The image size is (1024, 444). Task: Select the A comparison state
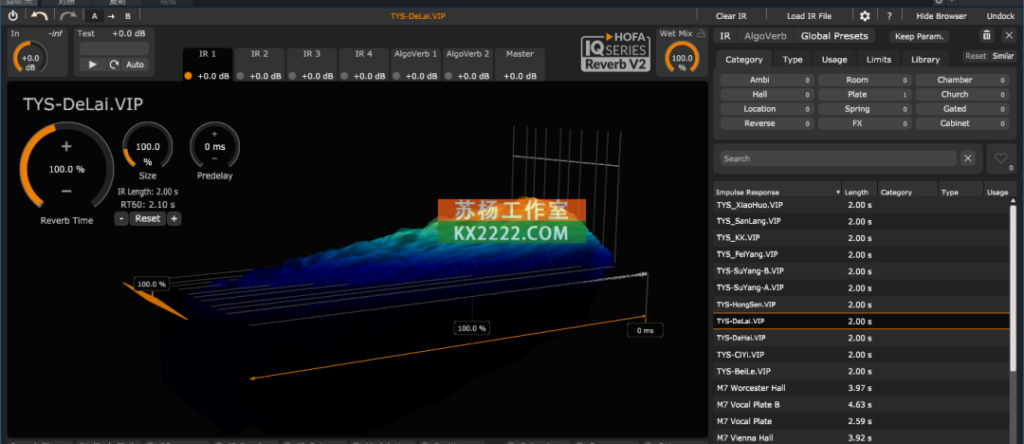(x=95, y=16)
